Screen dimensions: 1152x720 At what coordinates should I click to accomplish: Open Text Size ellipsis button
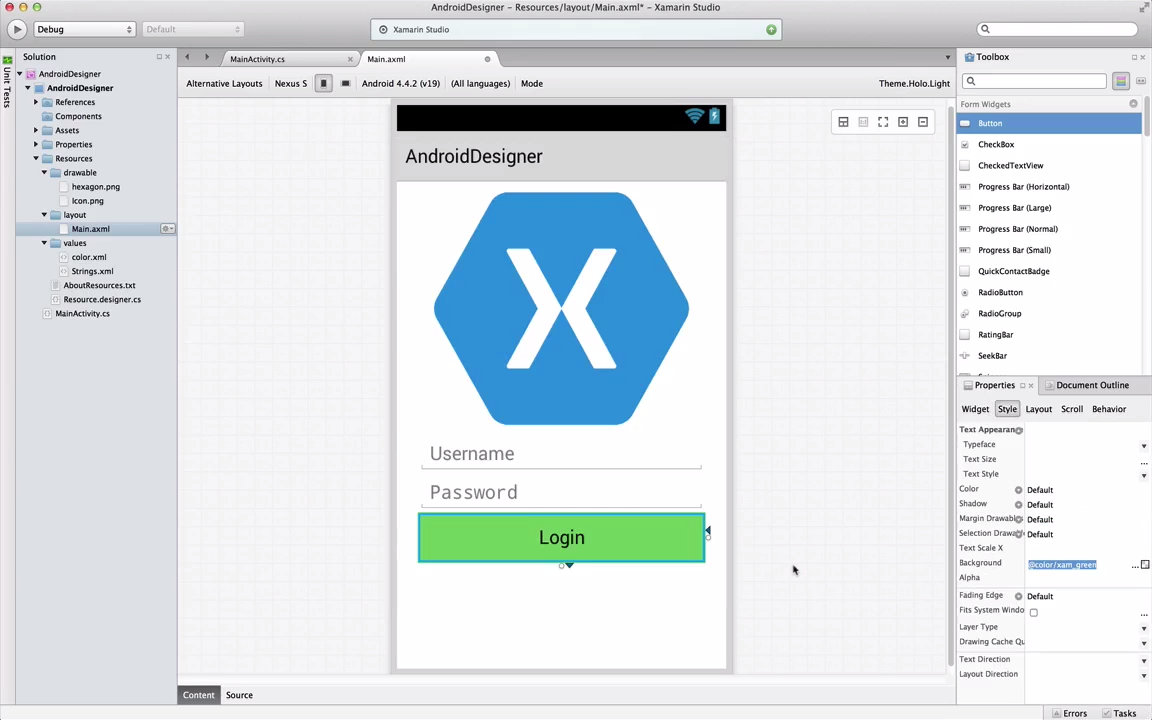[1144, 462]
